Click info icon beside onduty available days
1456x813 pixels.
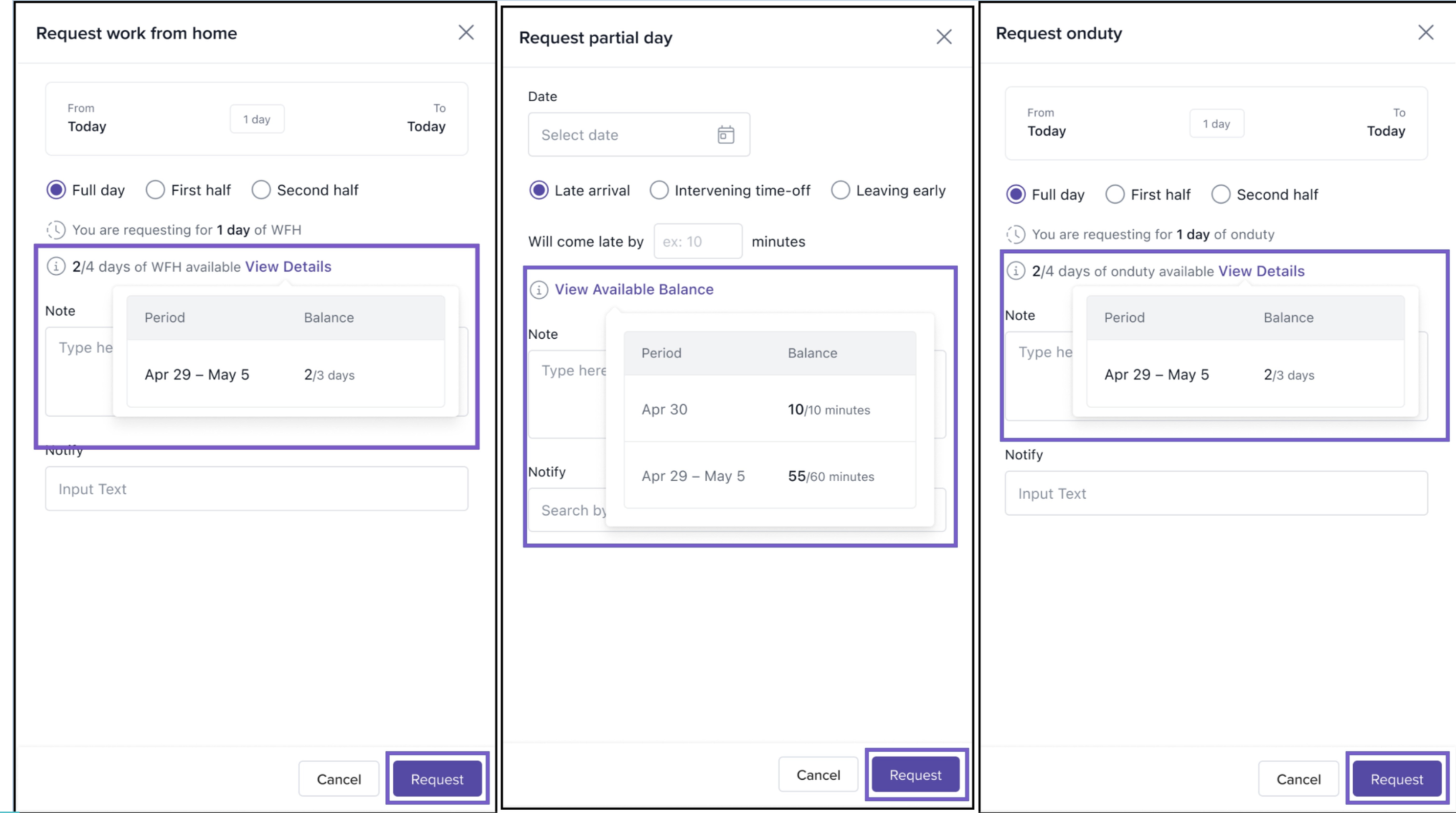click(x=1016, y=271)
